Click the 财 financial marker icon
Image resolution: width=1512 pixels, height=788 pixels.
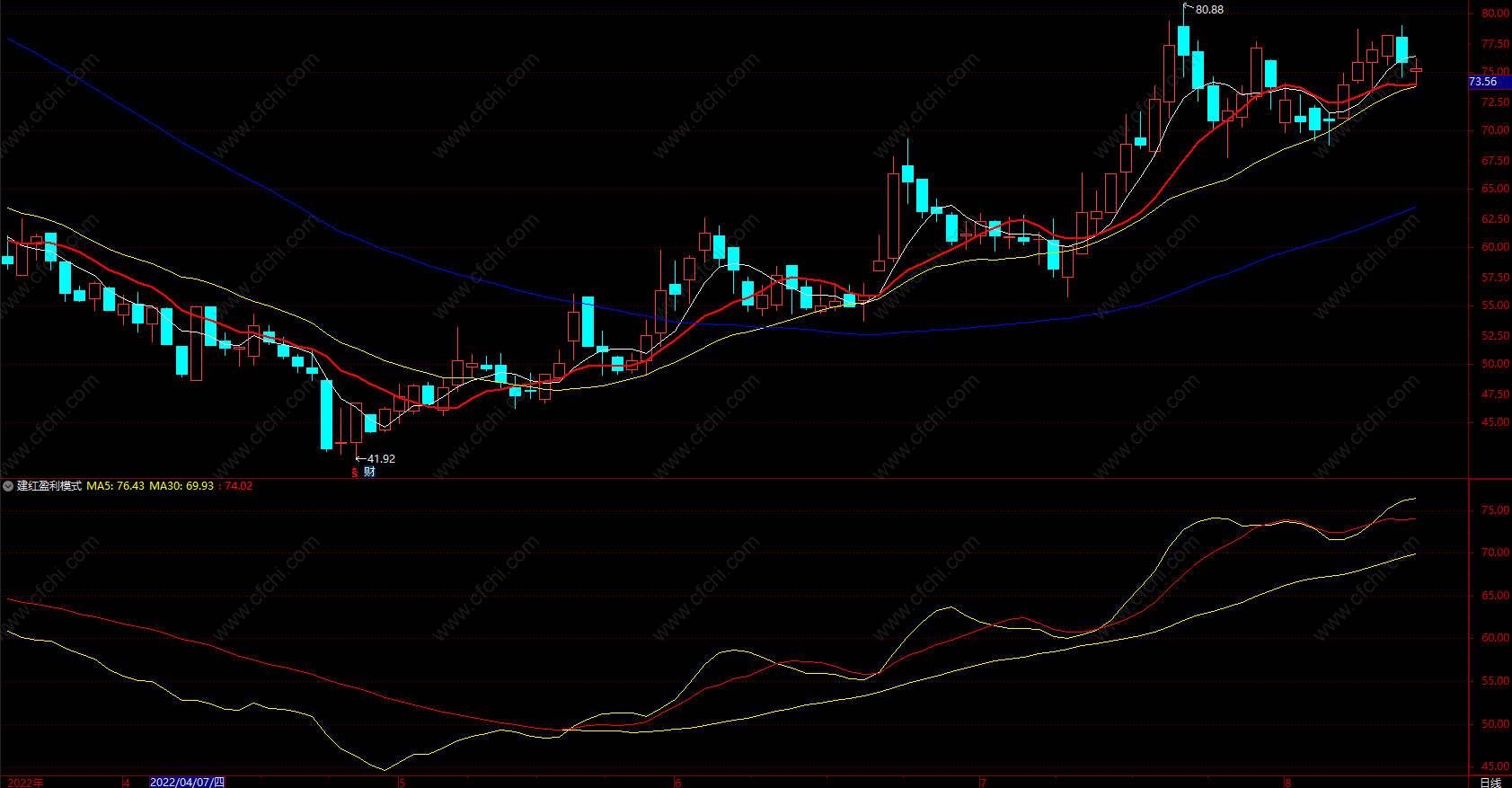coord(369,472)
